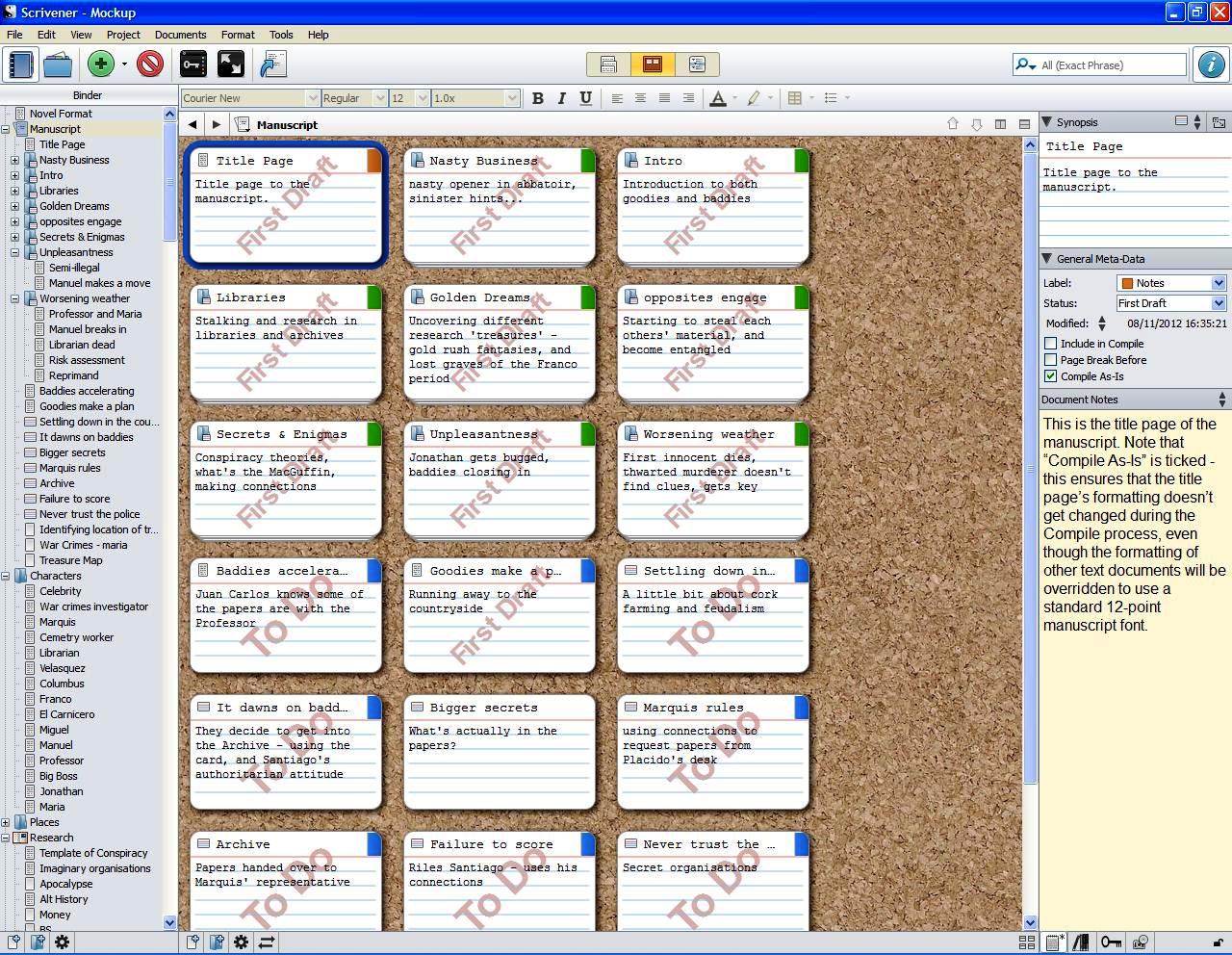Expand the Places folder in binder
Viewport: 1232px width, 955px height.
click(x=5, y=822)
